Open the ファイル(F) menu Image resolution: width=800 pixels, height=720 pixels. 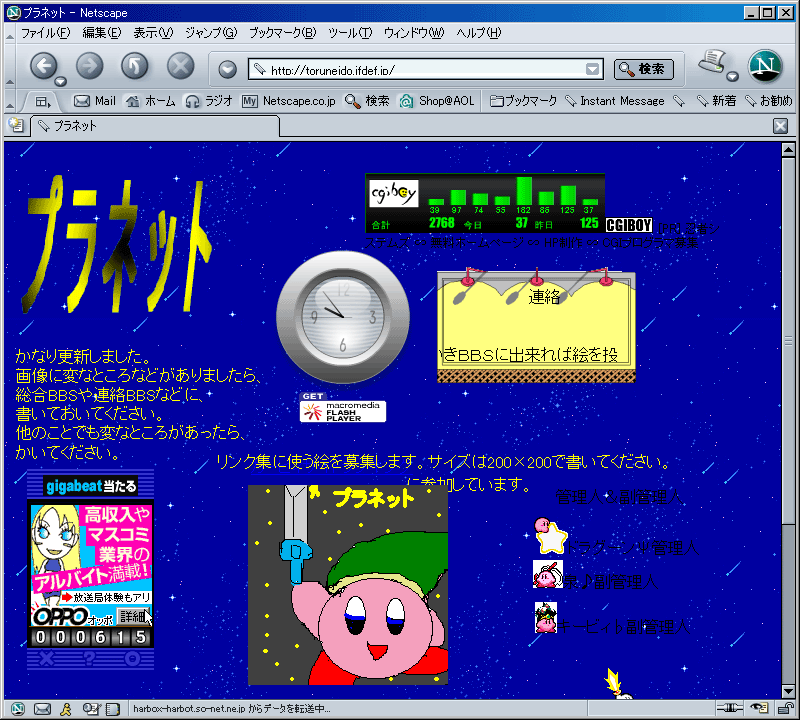tap(45, 33)
